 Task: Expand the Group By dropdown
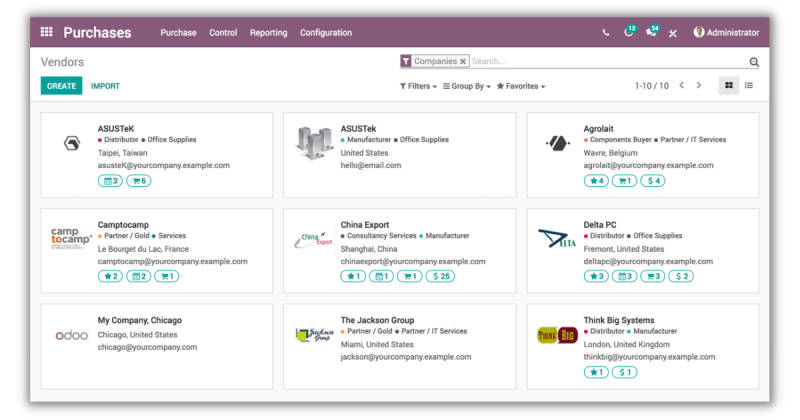tap(467, 86)
